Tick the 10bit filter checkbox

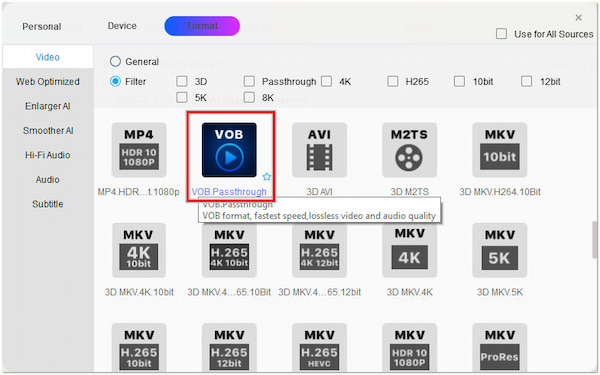point(459,82)
